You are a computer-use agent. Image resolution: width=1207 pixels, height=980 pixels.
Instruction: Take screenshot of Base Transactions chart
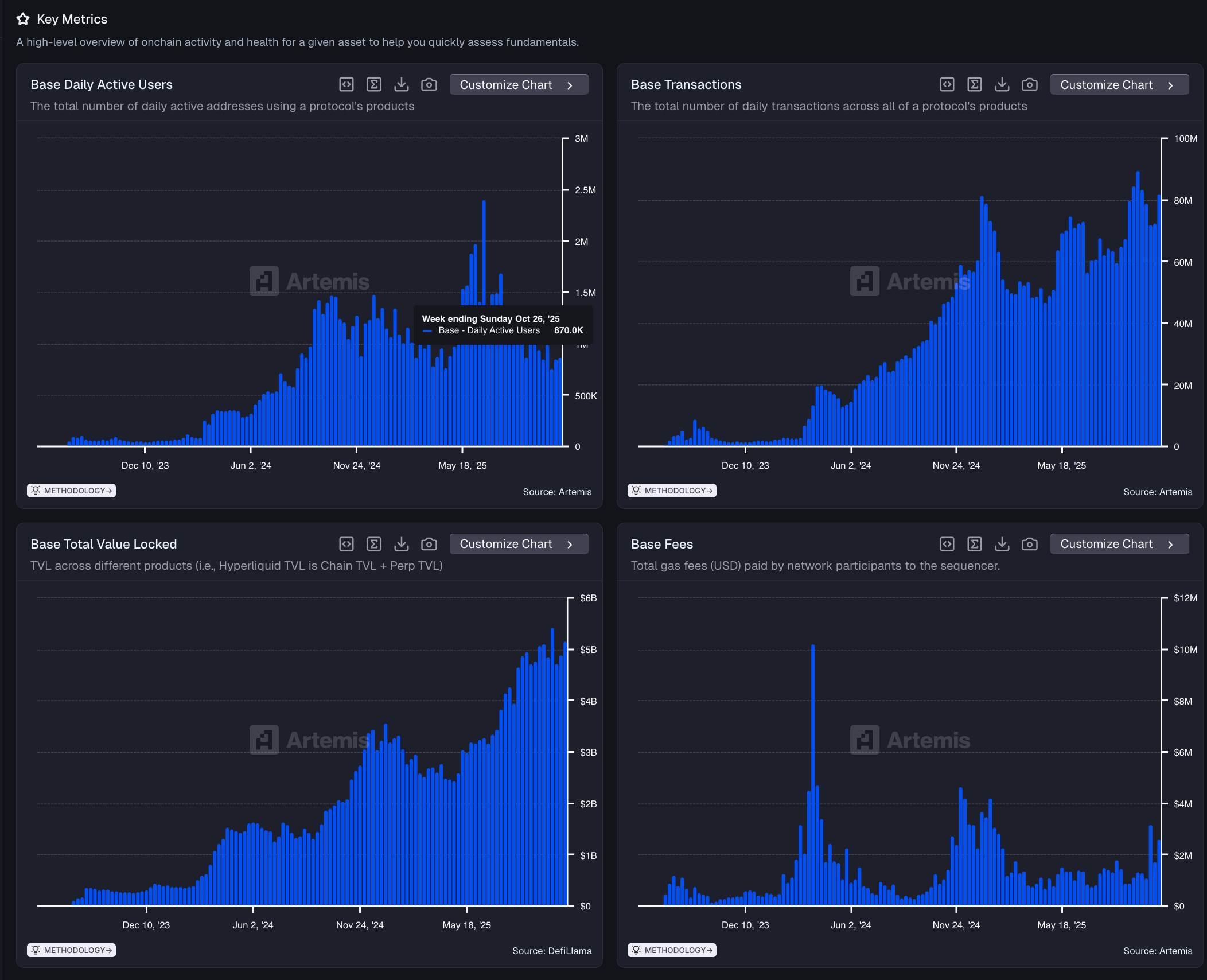tap(1030, 85)
